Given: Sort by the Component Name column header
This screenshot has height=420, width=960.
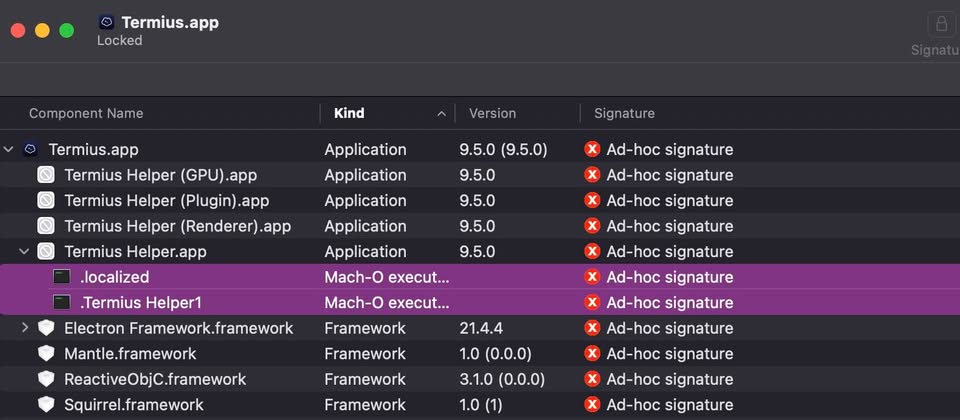Looking at the screenshot, I should [86, 114].
